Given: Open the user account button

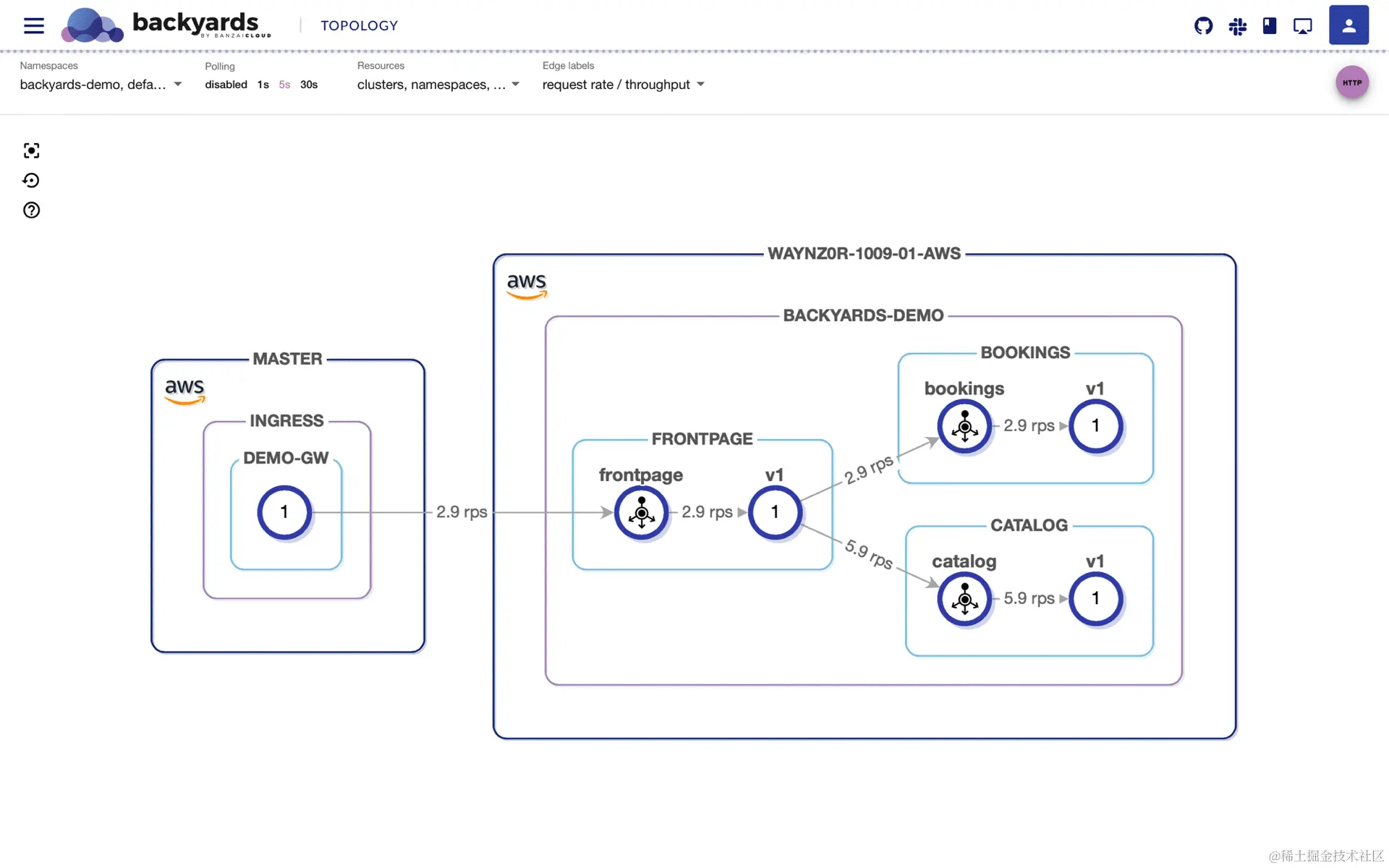Looking at the screenshot, I should pyautogui.click(x=1348, y=25).
